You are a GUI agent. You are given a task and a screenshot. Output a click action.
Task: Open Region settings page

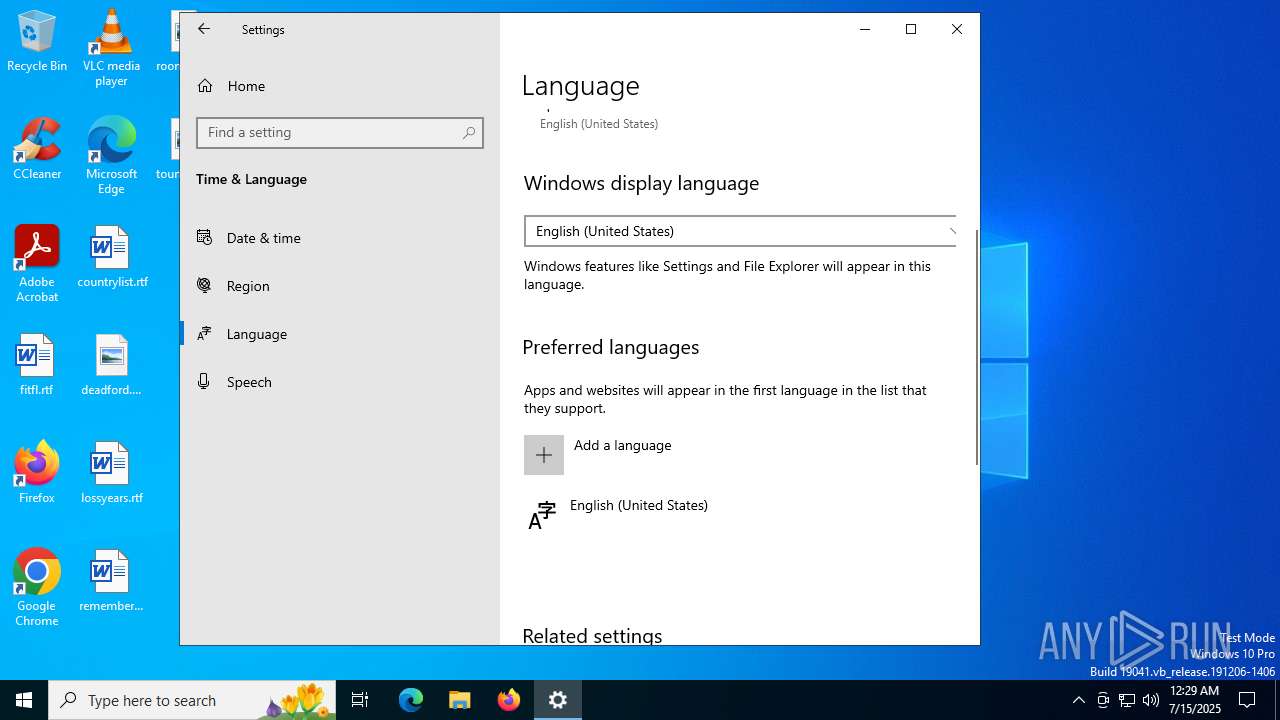click(x=340, y=286)
